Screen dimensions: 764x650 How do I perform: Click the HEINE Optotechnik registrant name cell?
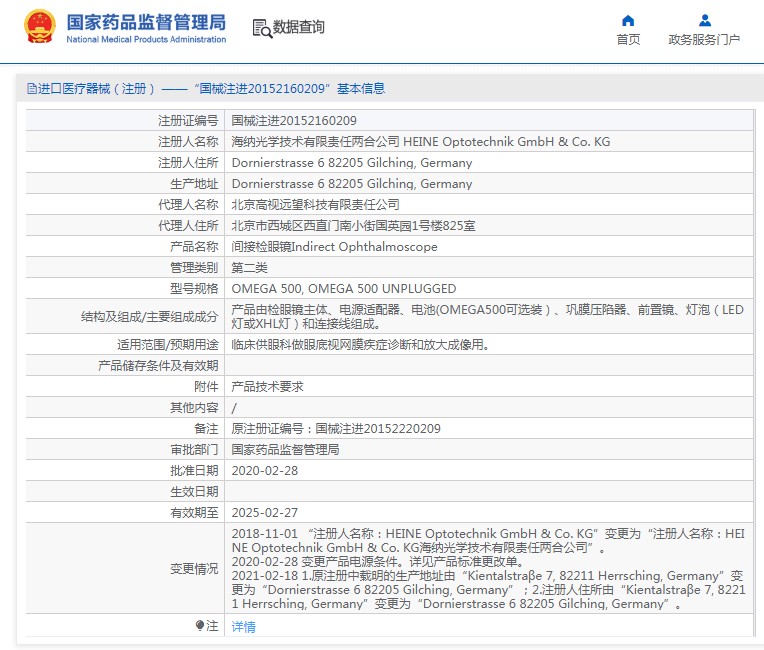pos(420,142)
